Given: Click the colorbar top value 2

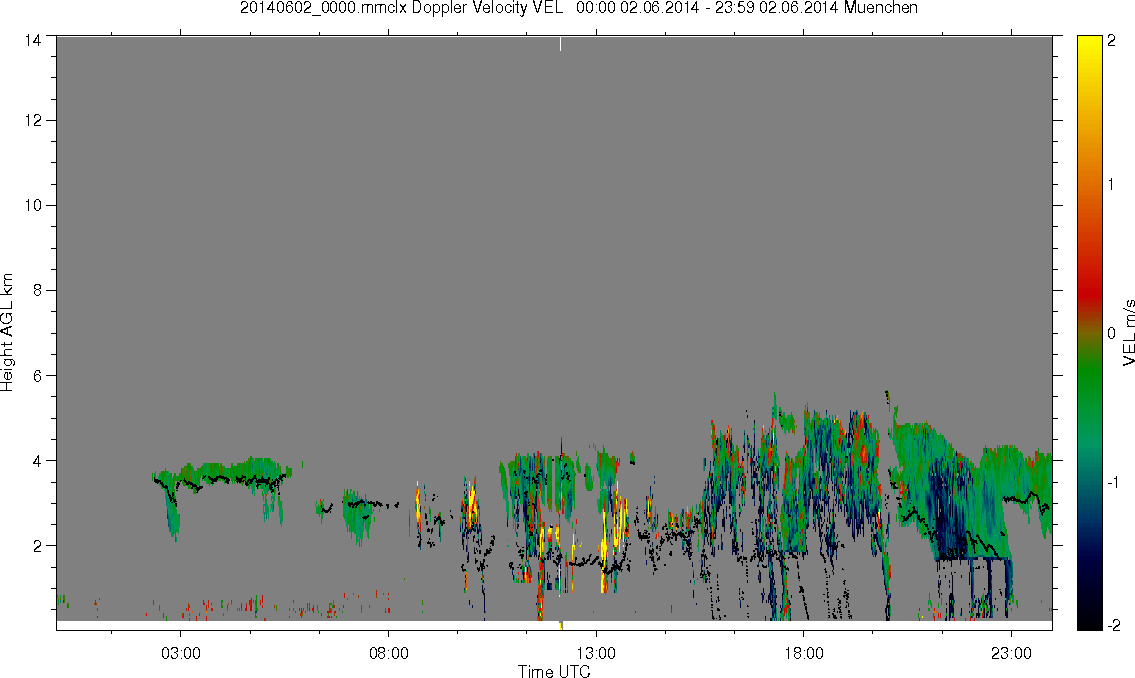Looking at the screenshot, I should click(x=1111, y=41).
